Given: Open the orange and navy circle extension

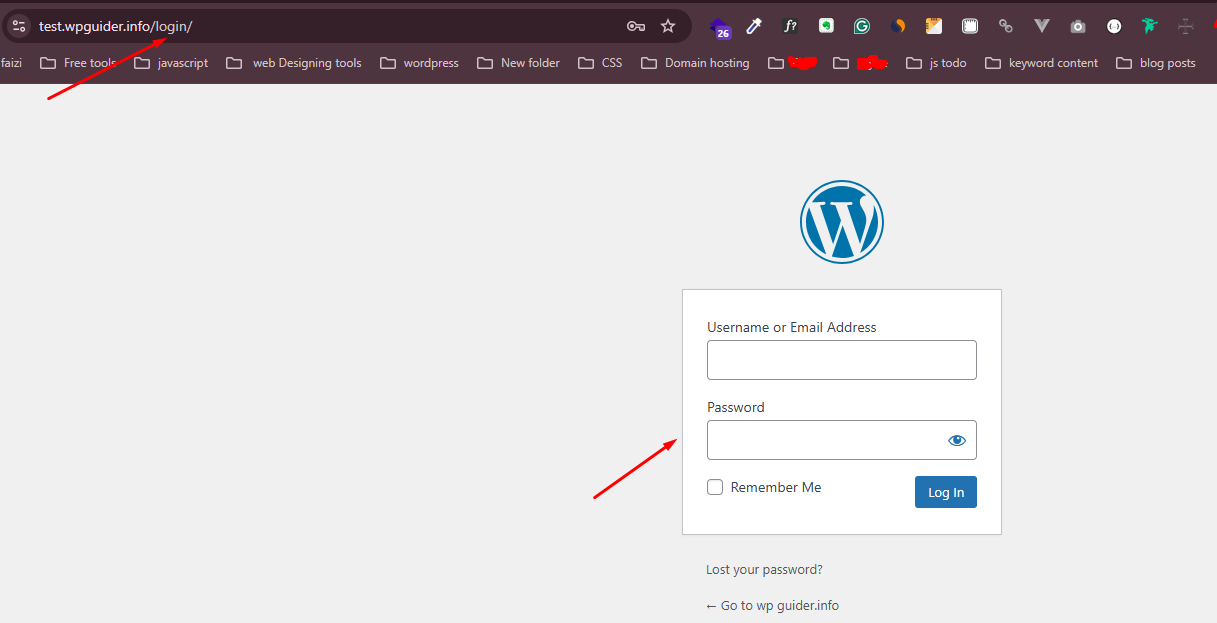Looking at the screenshot, I should pos(898,26).
